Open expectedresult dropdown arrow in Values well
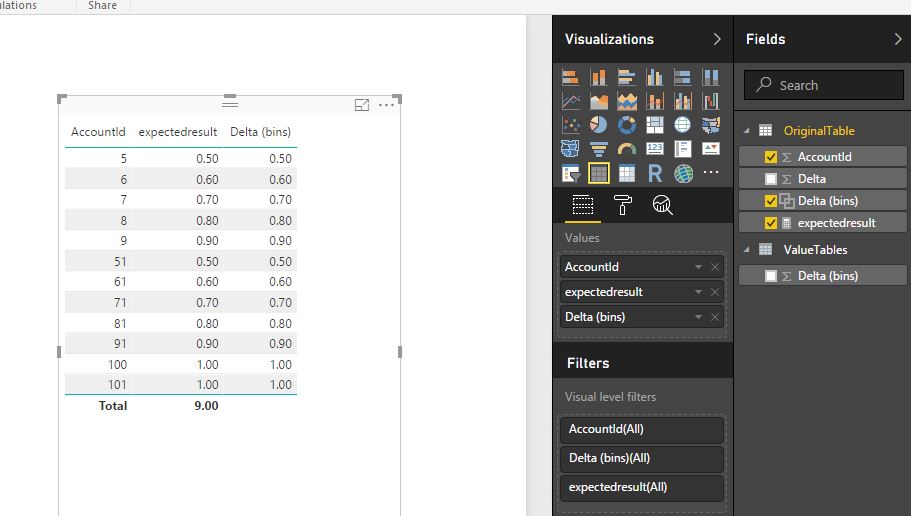Screen dimensions: 911x516 [698, 292]
